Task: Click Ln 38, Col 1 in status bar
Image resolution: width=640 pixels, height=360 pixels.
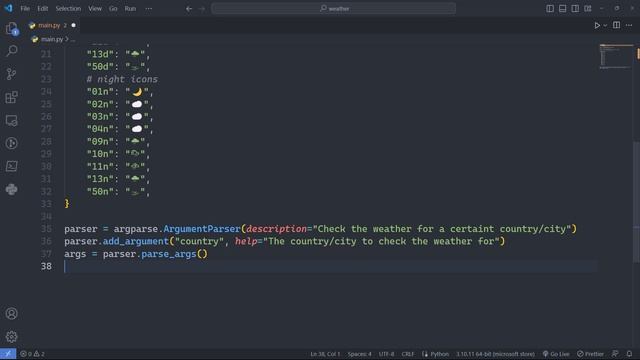Action: 325,354
